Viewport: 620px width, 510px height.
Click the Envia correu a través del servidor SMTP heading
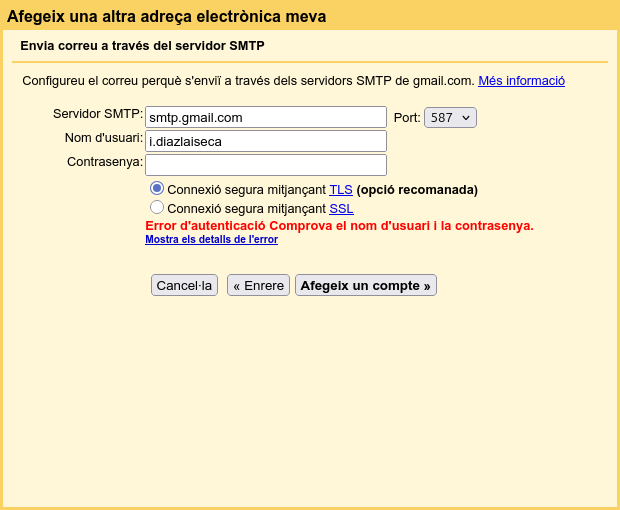click(142, 46)
